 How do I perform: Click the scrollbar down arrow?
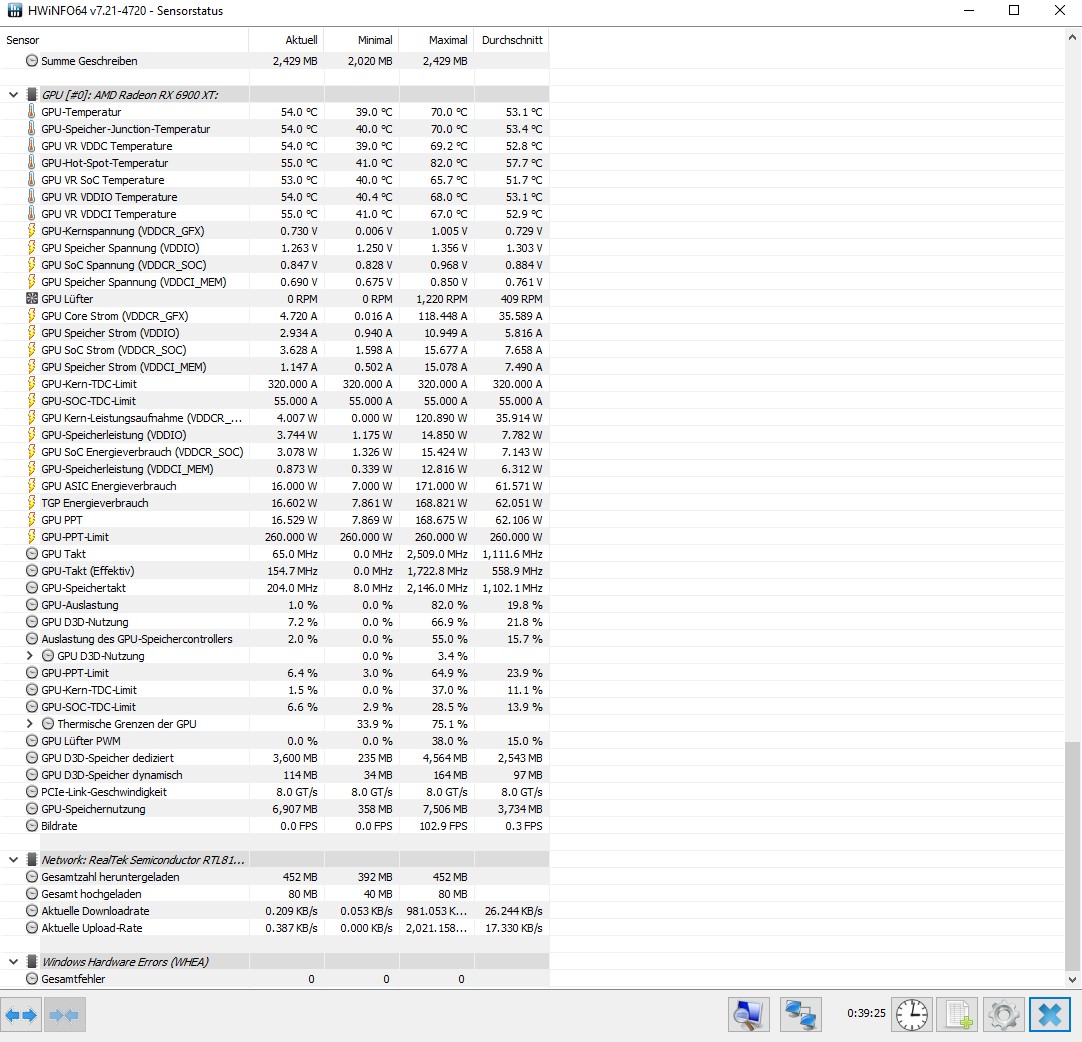pos(1072,979)
